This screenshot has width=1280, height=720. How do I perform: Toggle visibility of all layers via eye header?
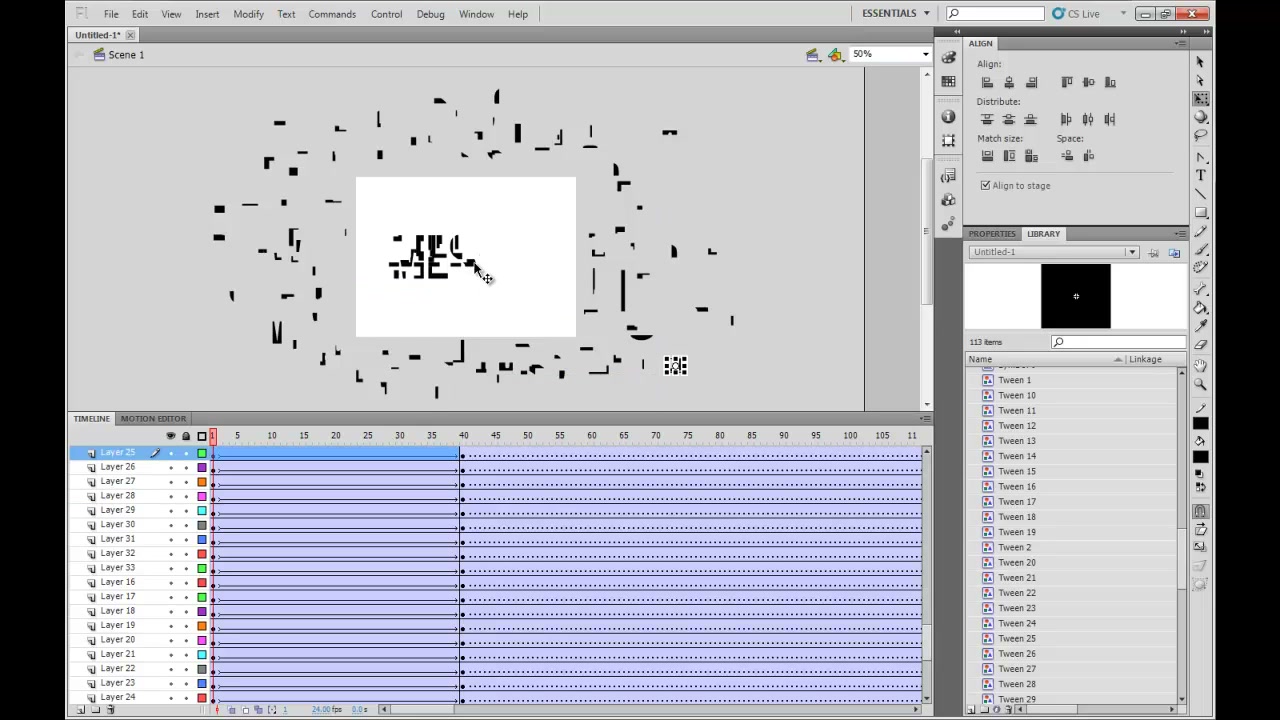coord(170,436)
